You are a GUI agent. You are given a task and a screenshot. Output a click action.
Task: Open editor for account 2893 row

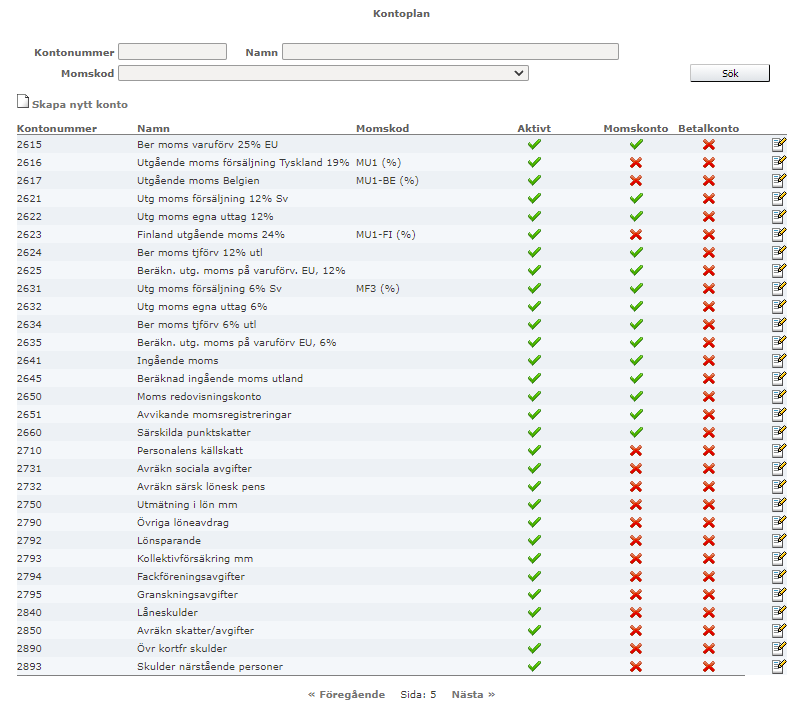778,666
